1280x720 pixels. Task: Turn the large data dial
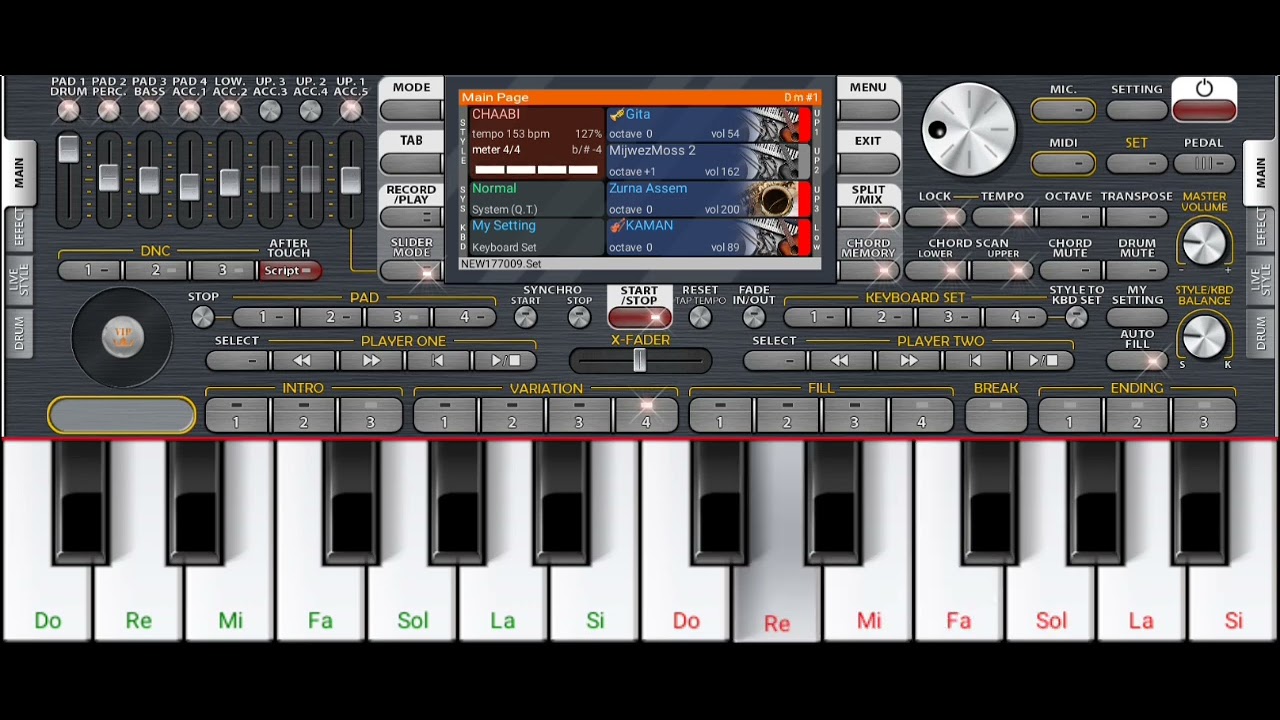click(x=968, y=130)
